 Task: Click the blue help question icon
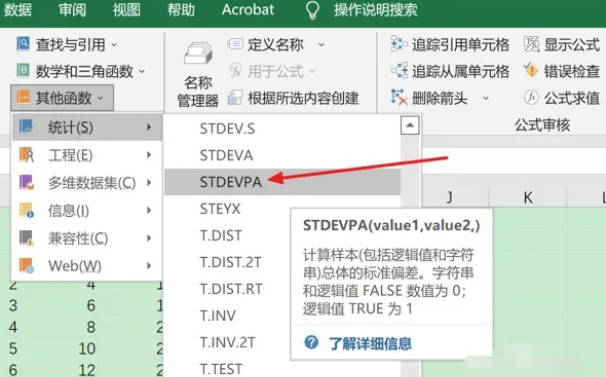click(311, 342)
